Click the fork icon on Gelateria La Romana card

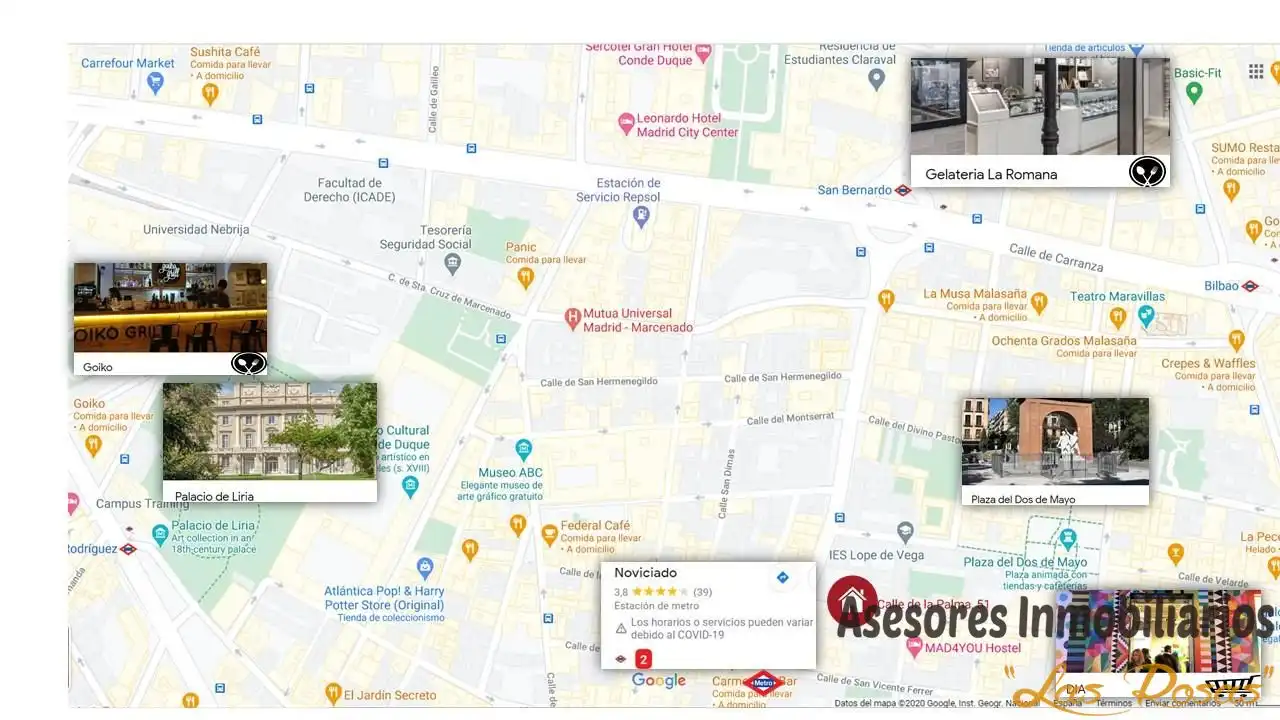coord(1148,172)
